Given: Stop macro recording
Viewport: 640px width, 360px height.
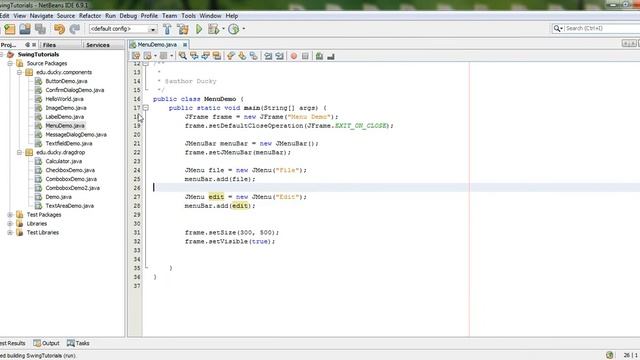Looking at the screenshot, I should pyautogui.click(x=305, y=56).
